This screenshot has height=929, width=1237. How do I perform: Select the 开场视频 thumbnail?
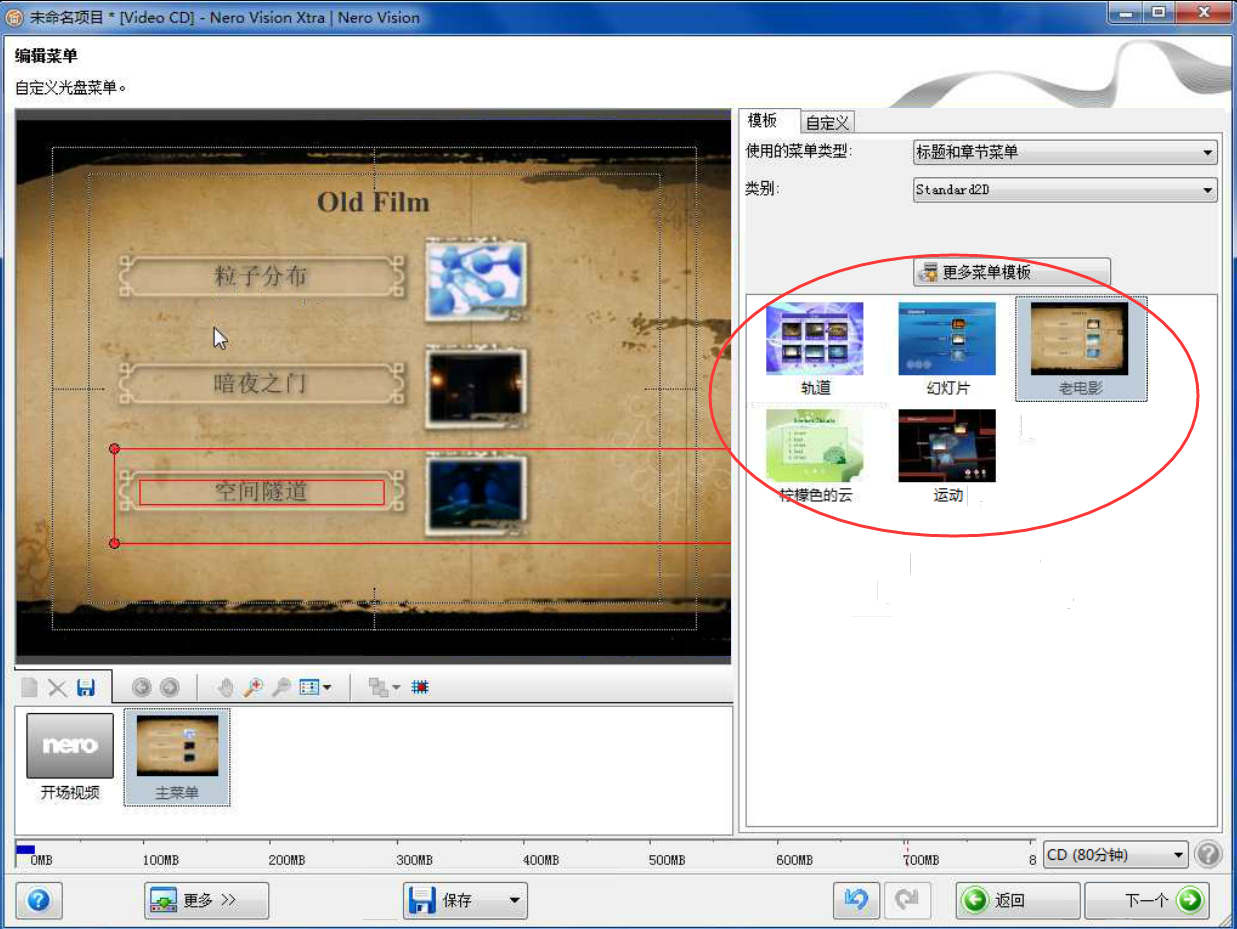click(70, 757)
